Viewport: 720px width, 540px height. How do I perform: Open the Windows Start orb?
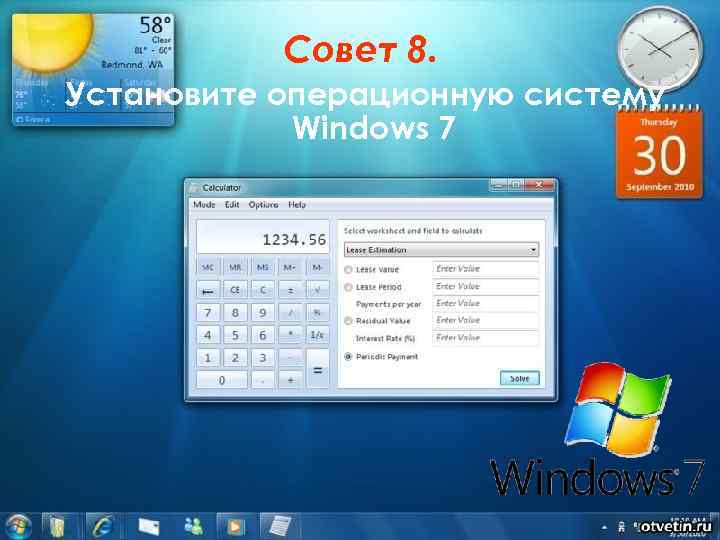click(x=17, y=526)
